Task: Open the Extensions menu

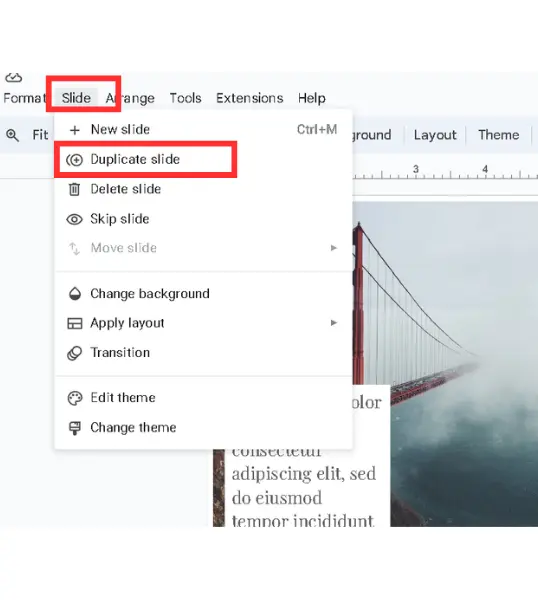Action: click(249, 98)
